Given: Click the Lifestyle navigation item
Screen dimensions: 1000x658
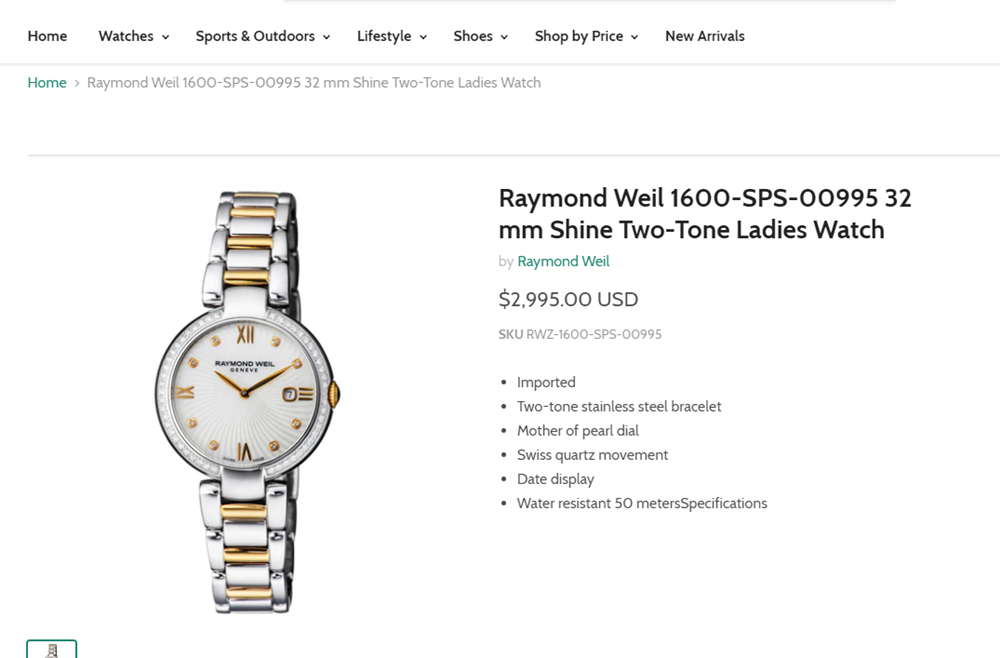Looking at the screenshot, I should [384, 36].
